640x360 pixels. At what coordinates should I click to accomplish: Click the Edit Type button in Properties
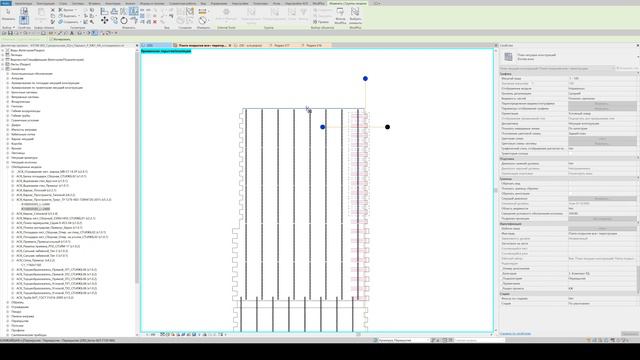tap(627, 68)
